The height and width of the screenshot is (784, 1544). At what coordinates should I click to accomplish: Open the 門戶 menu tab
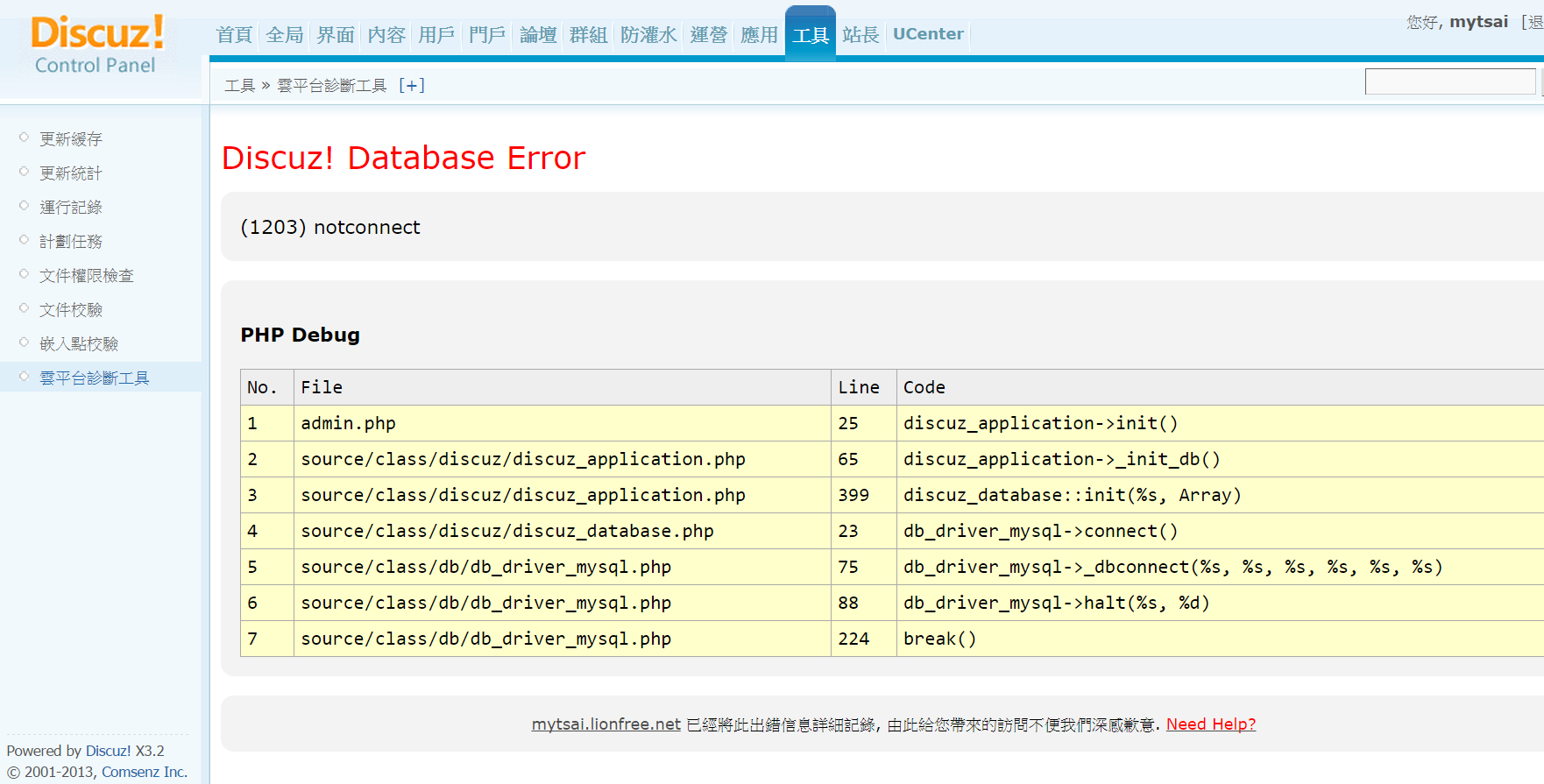(x=487, y=35)
